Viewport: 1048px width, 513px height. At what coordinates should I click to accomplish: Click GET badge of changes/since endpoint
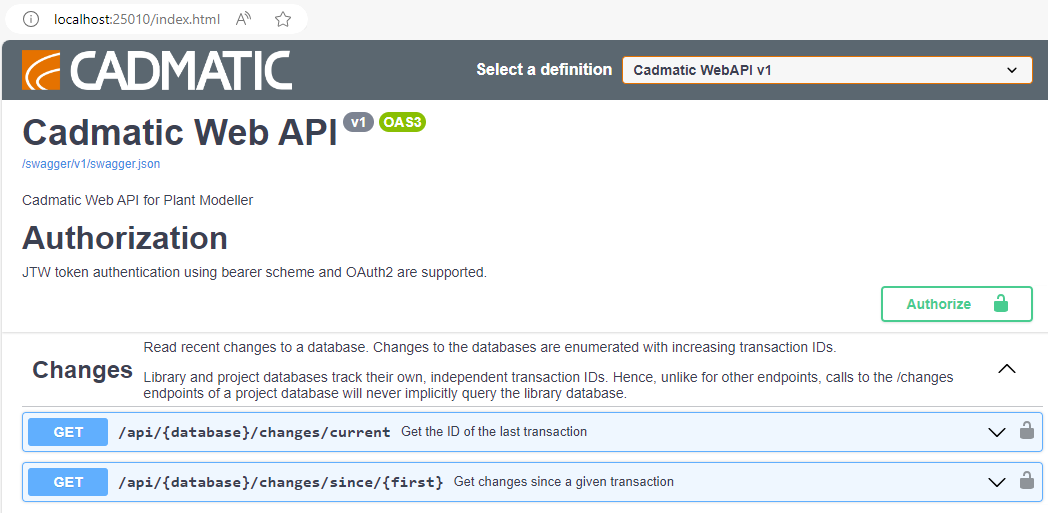coord(68,482)
